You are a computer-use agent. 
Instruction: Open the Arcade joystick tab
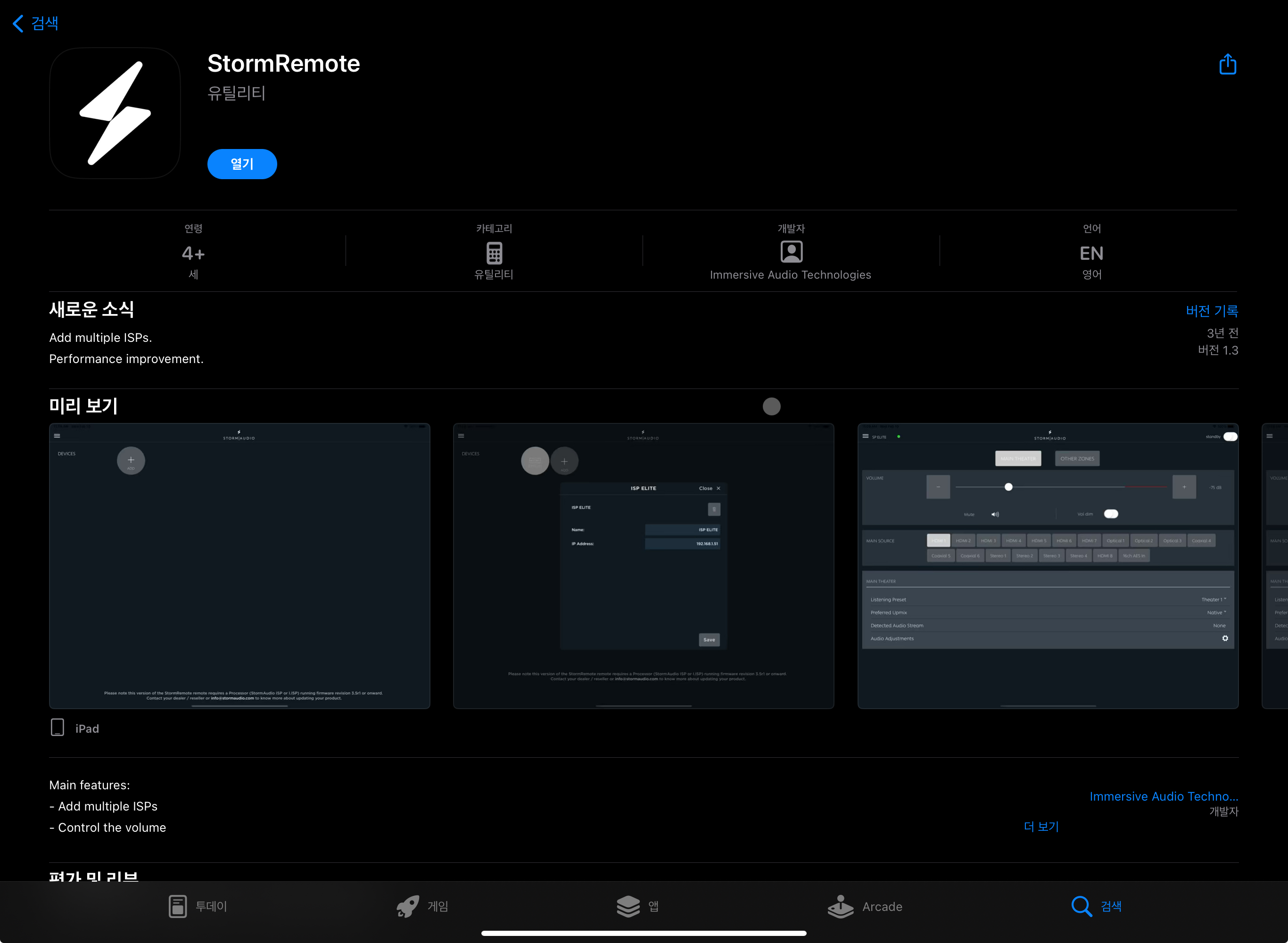point(865,906)
